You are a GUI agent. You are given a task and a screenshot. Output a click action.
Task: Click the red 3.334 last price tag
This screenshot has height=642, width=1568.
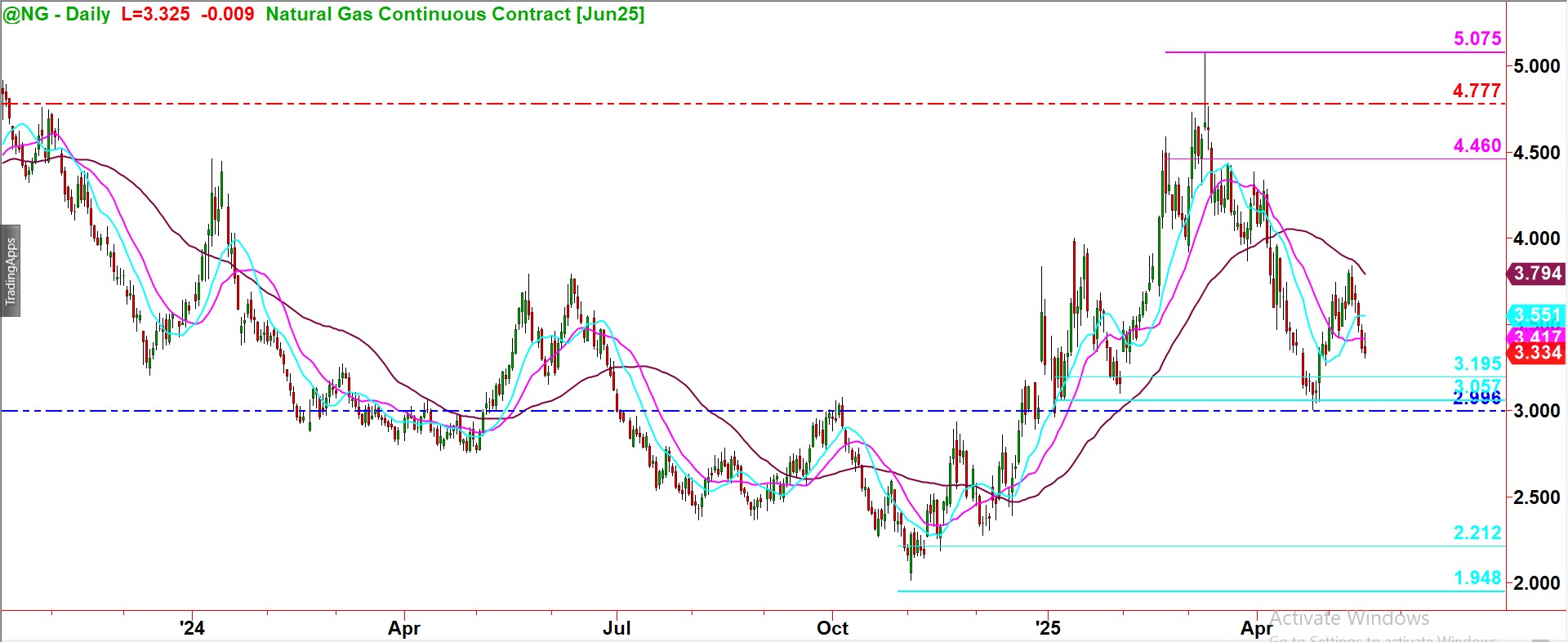pos(1537,353)
